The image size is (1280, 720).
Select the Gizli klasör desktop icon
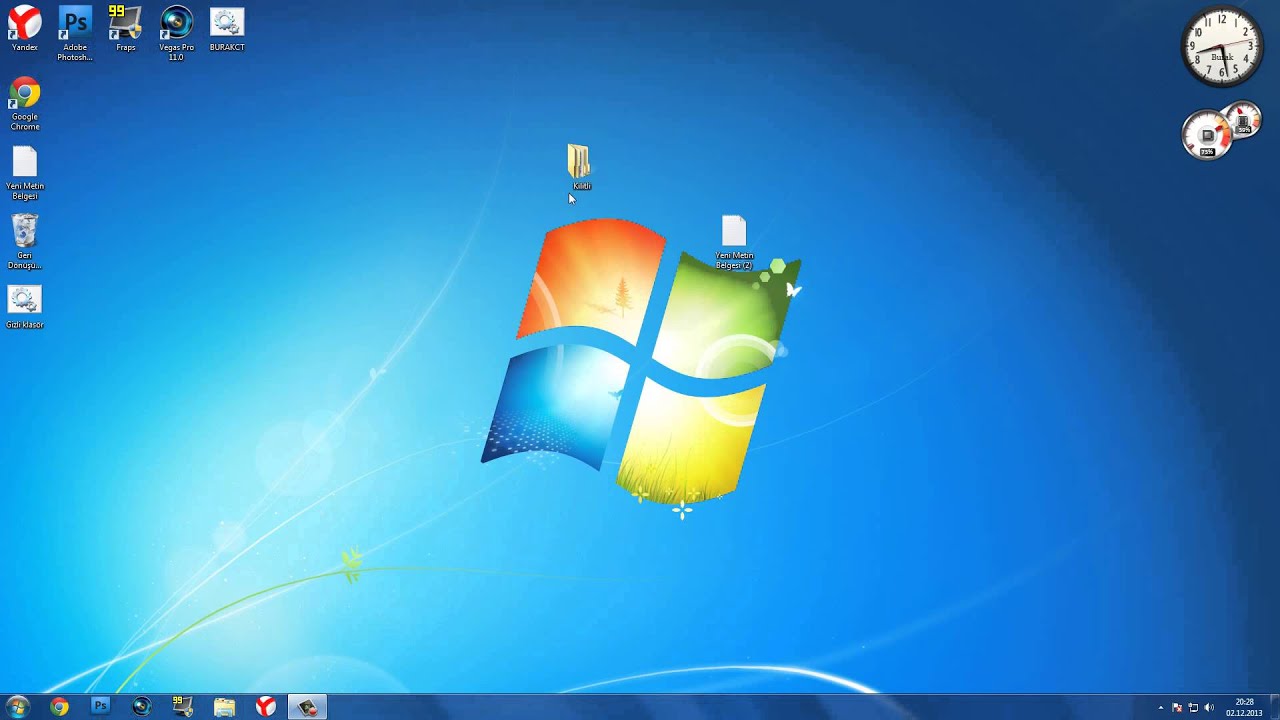(24, 307)
